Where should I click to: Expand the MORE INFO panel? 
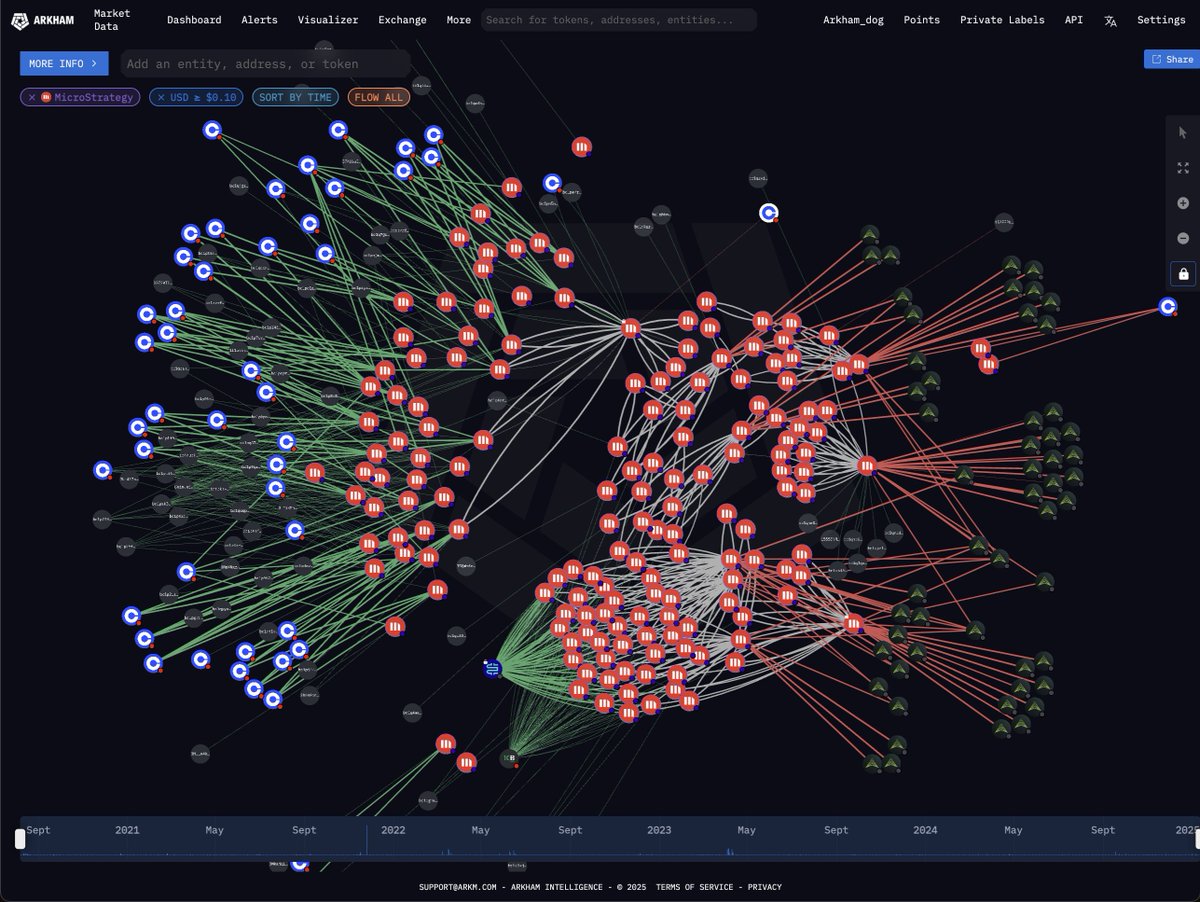pyautogui.click(x=64, y=63)
